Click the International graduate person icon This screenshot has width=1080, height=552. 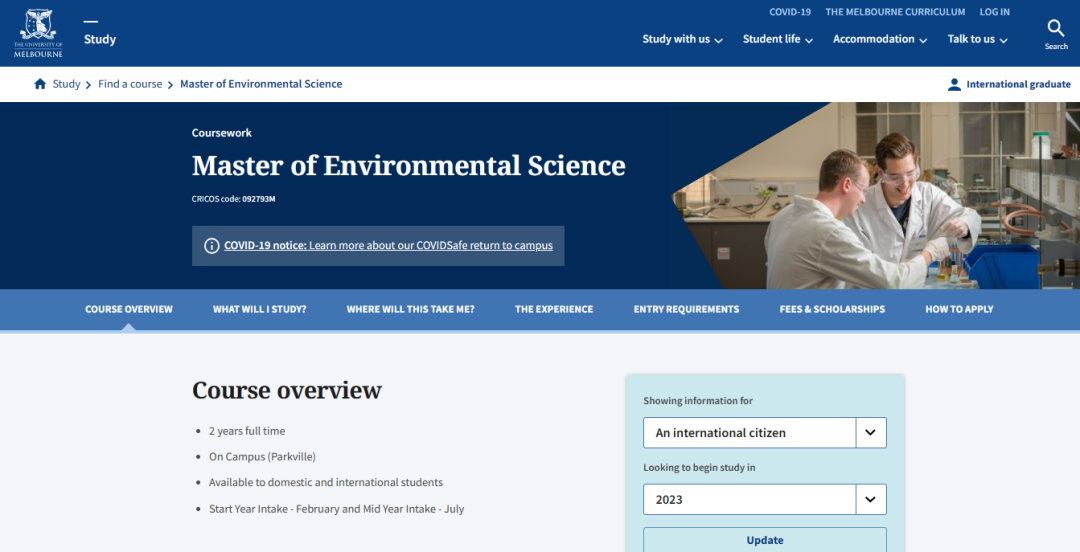click(954, 85)
